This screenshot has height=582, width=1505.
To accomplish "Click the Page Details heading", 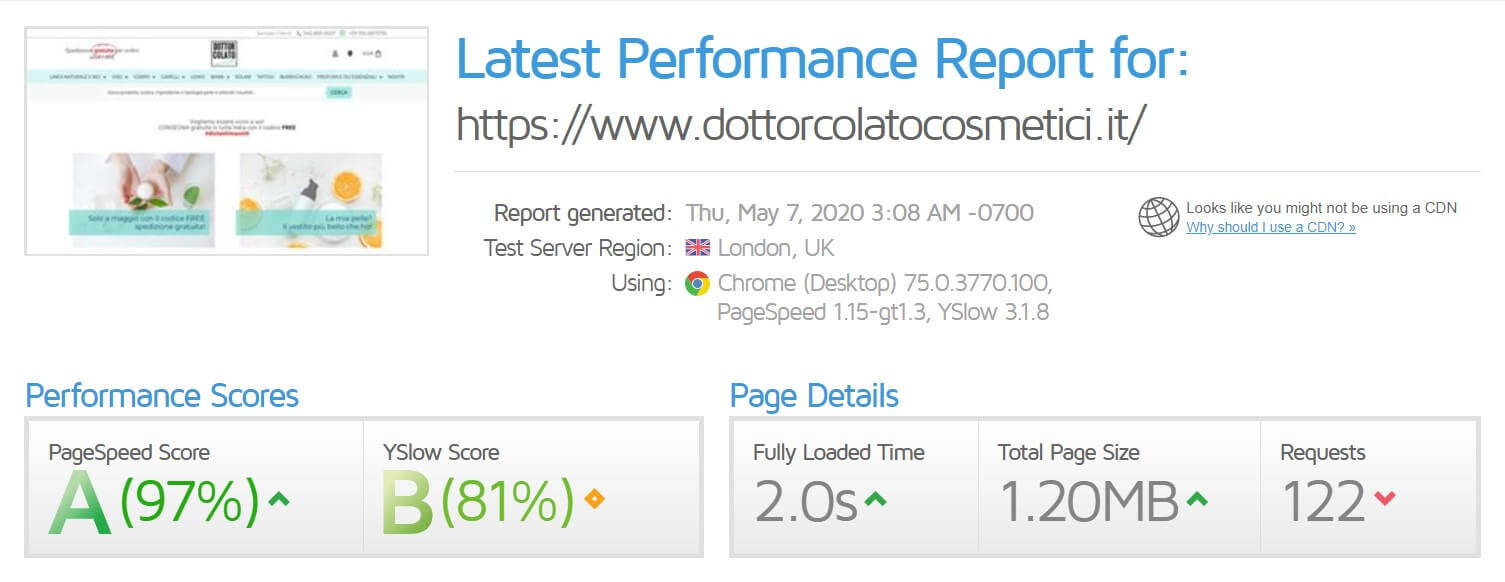I will tap(814, 396).
